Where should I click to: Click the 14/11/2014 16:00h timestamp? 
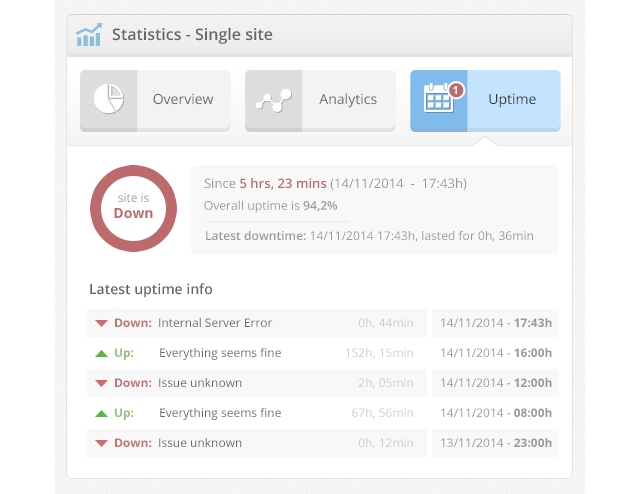pyautogui.click(x=496, y=353)
